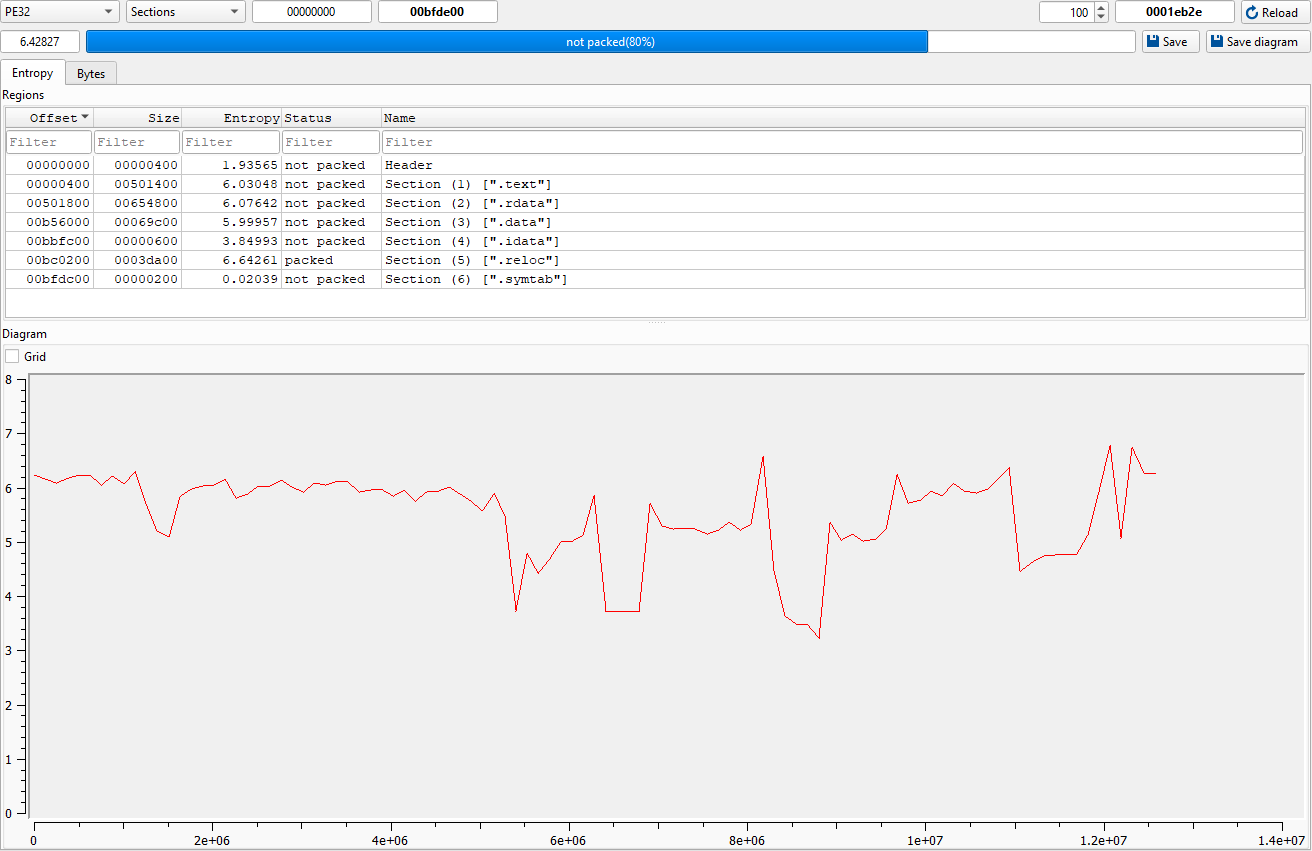Sort by the Status column header

coord(331,118)
